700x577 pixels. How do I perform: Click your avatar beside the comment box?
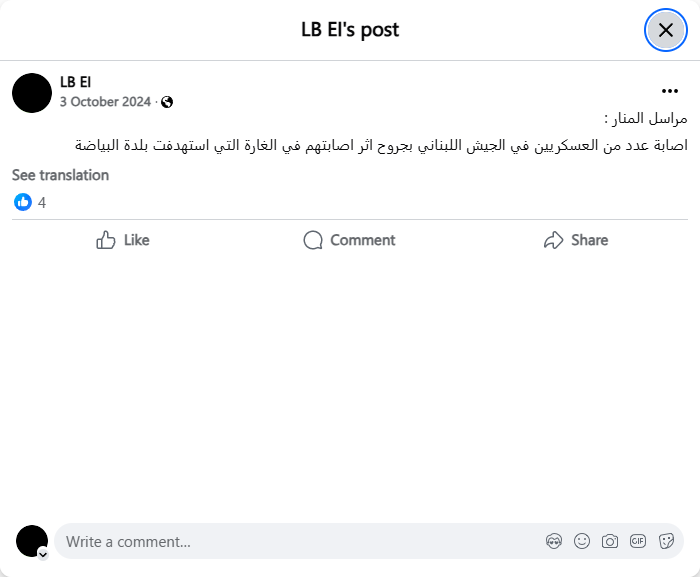pos(32,540)
